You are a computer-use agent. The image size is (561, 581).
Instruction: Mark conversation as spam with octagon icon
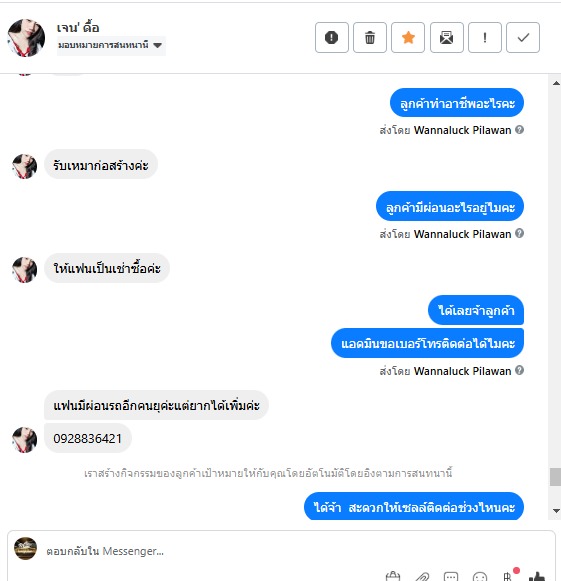(x=332, y=37)
